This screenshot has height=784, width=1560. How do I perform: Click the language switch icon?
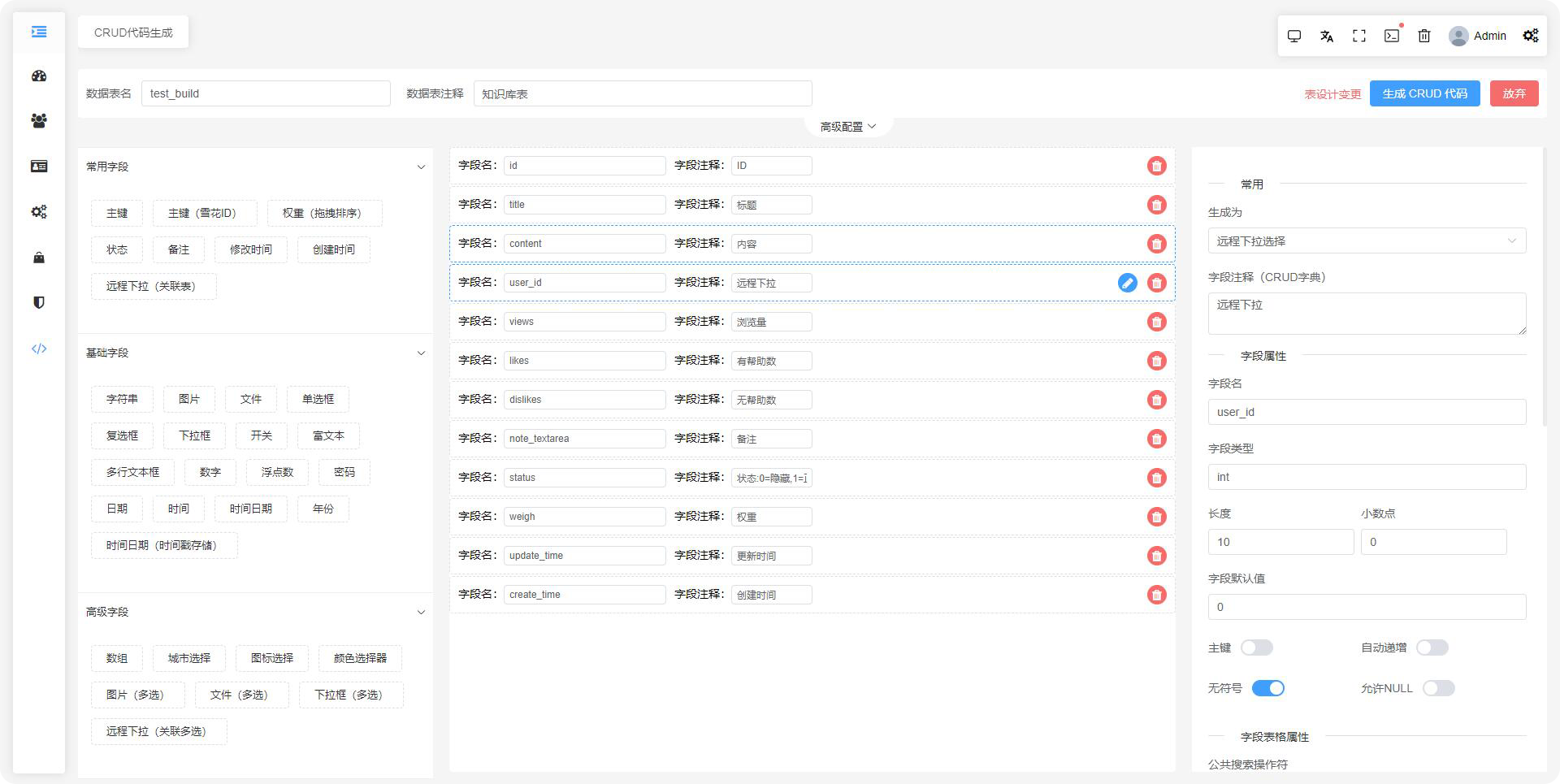coord(1327,36)
